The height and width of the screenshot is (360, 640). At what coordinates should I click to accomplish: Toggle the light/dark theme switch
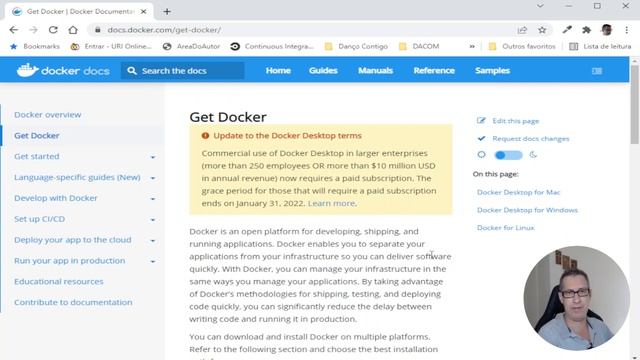(508, 155)
